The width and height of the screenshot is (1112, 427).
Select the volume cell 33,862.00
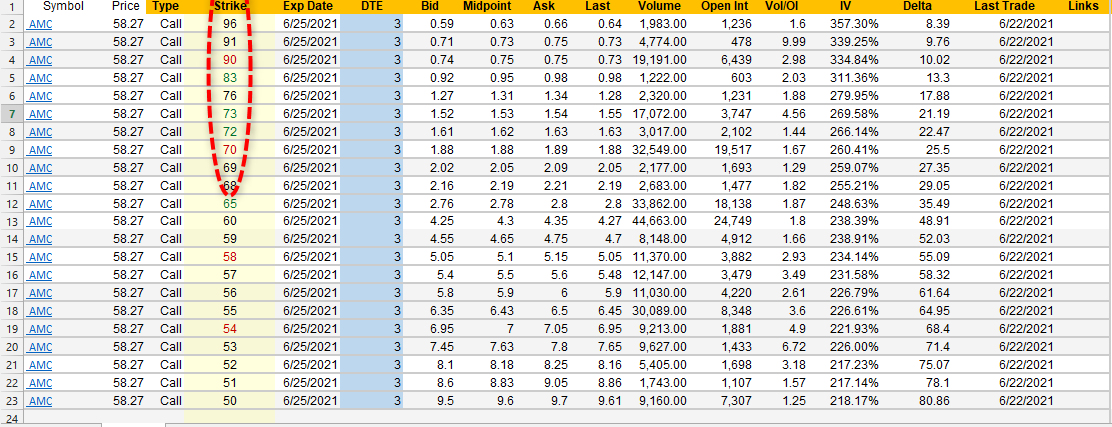(660, 204)
